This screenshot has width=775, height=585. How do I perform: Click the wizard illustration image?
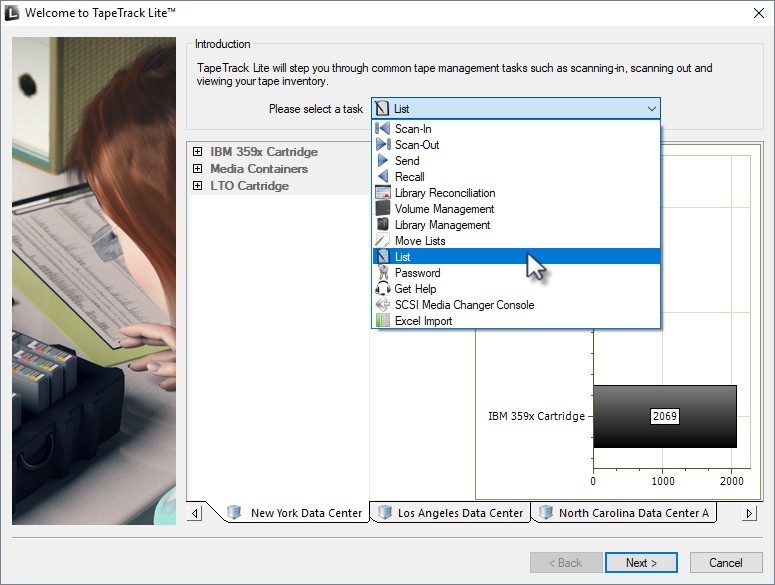tap(94, 281)
